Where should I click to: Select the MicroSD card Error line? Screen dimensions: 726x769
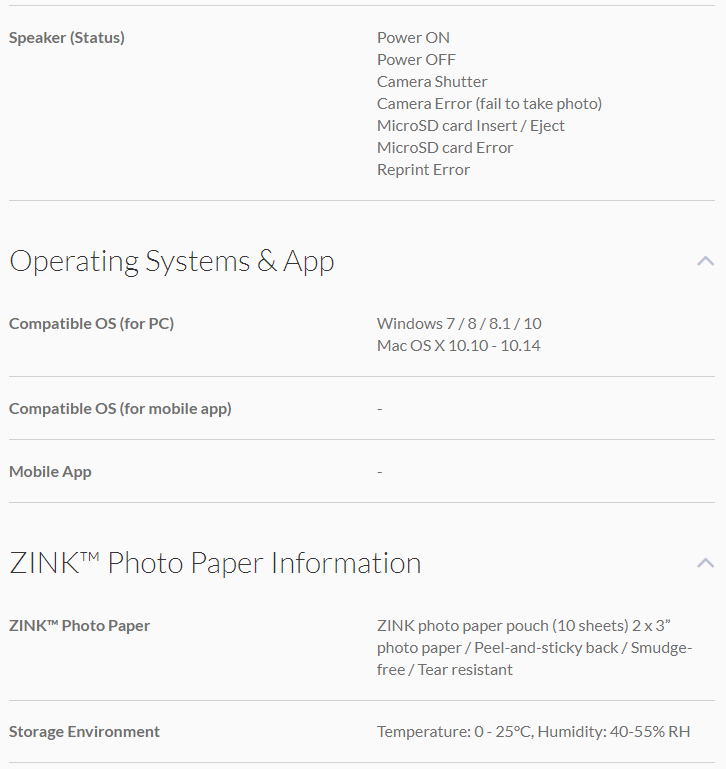pyautogui.click(x=445, y=148)
